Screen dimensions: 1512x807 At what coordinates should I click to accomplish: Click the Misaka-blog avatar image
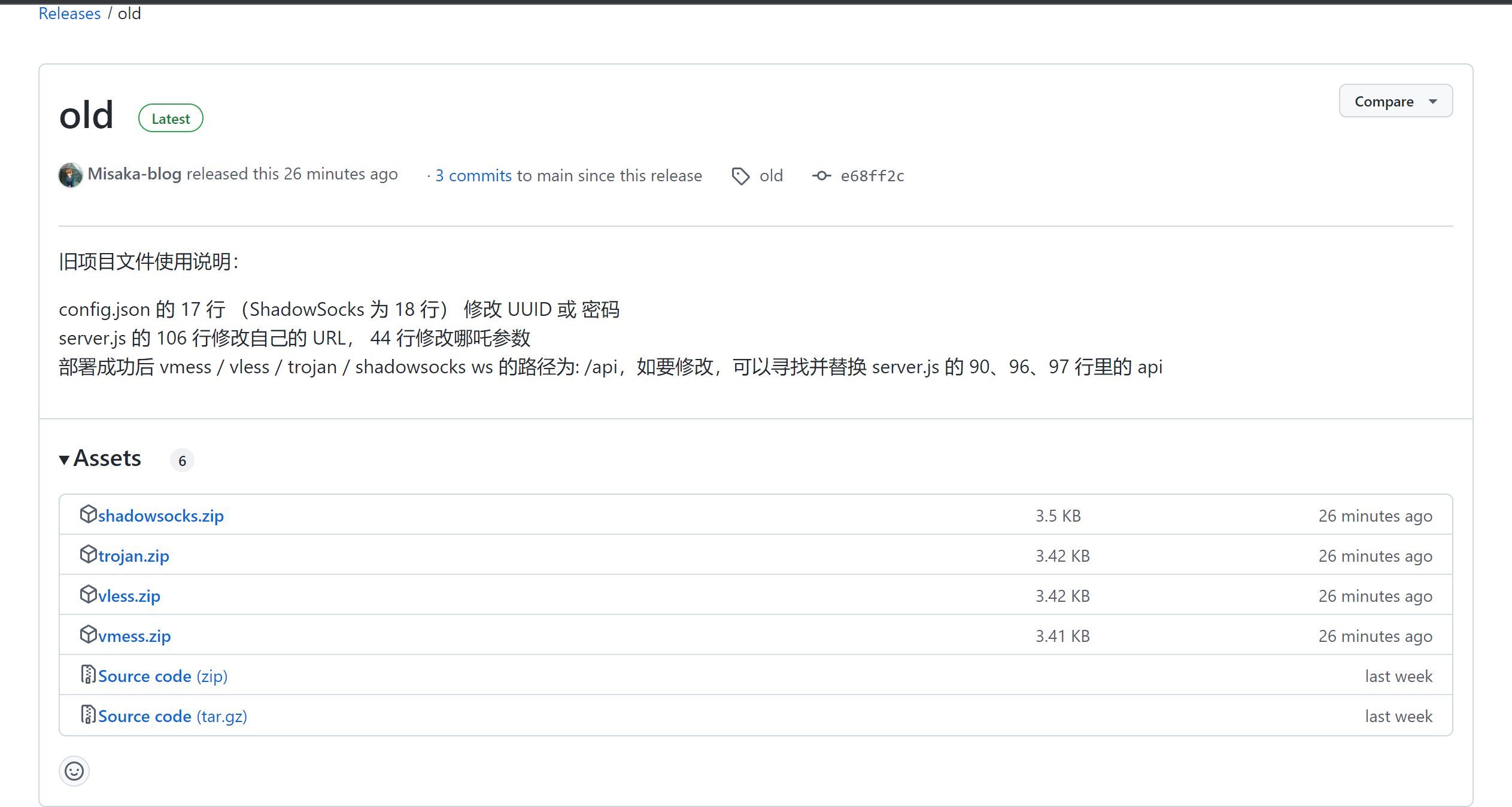[71, 175]
